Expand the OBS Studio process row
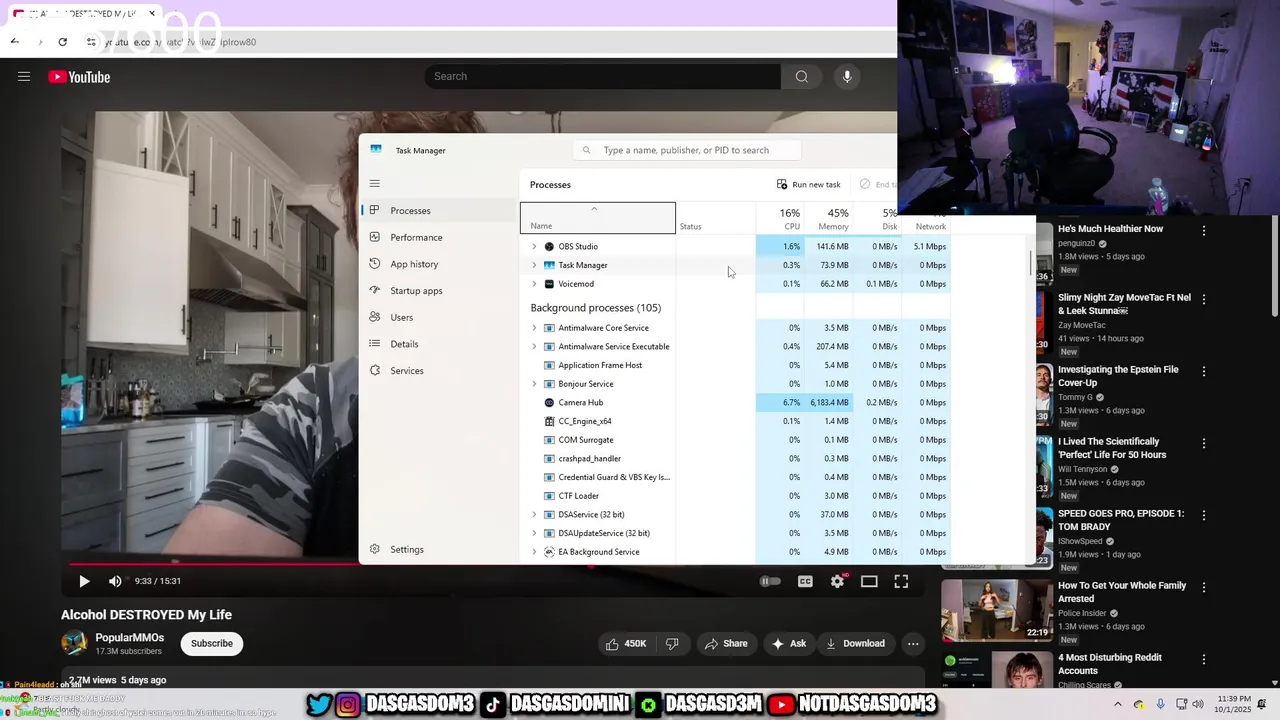 tap(534, 246)
